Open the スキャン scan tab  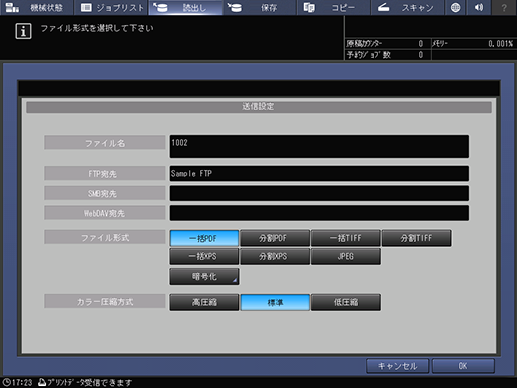pos(407,7)
